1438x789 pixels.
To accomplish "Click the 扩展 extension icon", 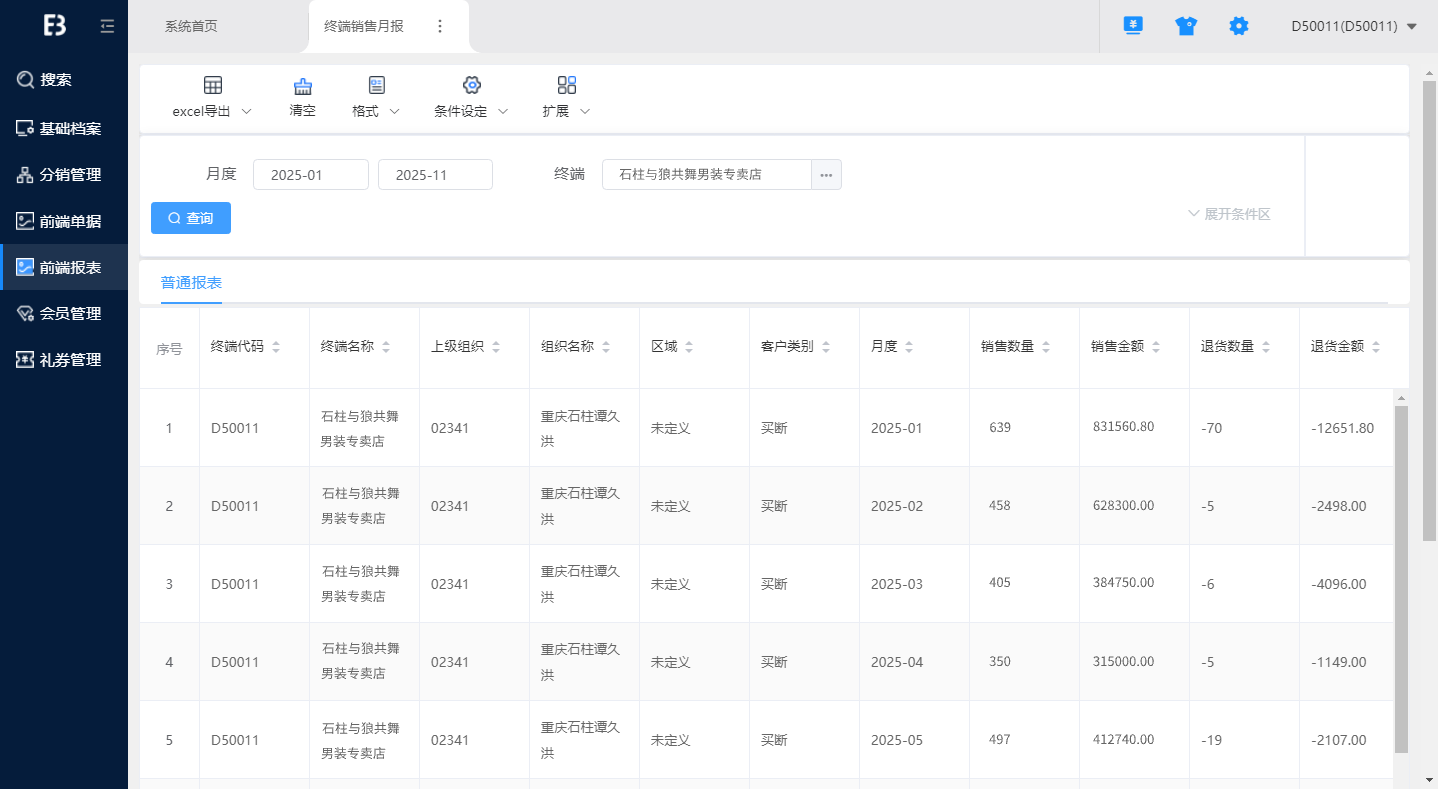I will coord(567,86).
